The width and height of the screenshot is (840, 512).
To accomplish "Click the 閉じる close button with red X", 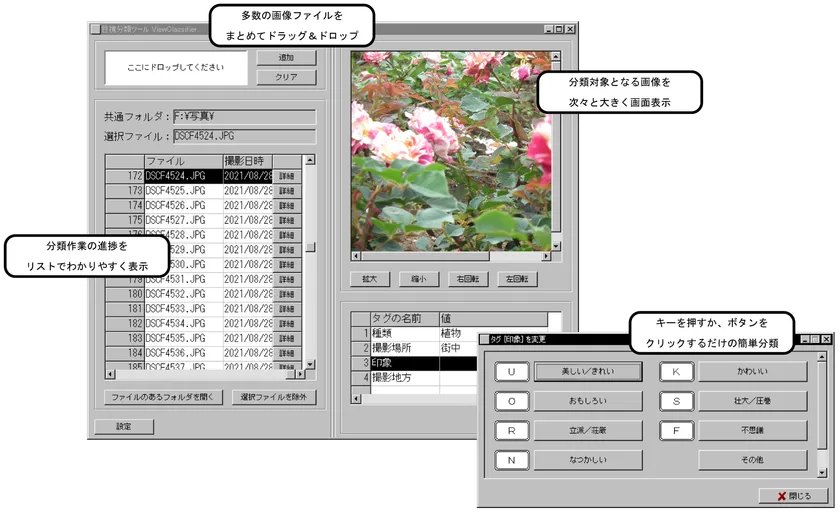I will tap(793, 496).
